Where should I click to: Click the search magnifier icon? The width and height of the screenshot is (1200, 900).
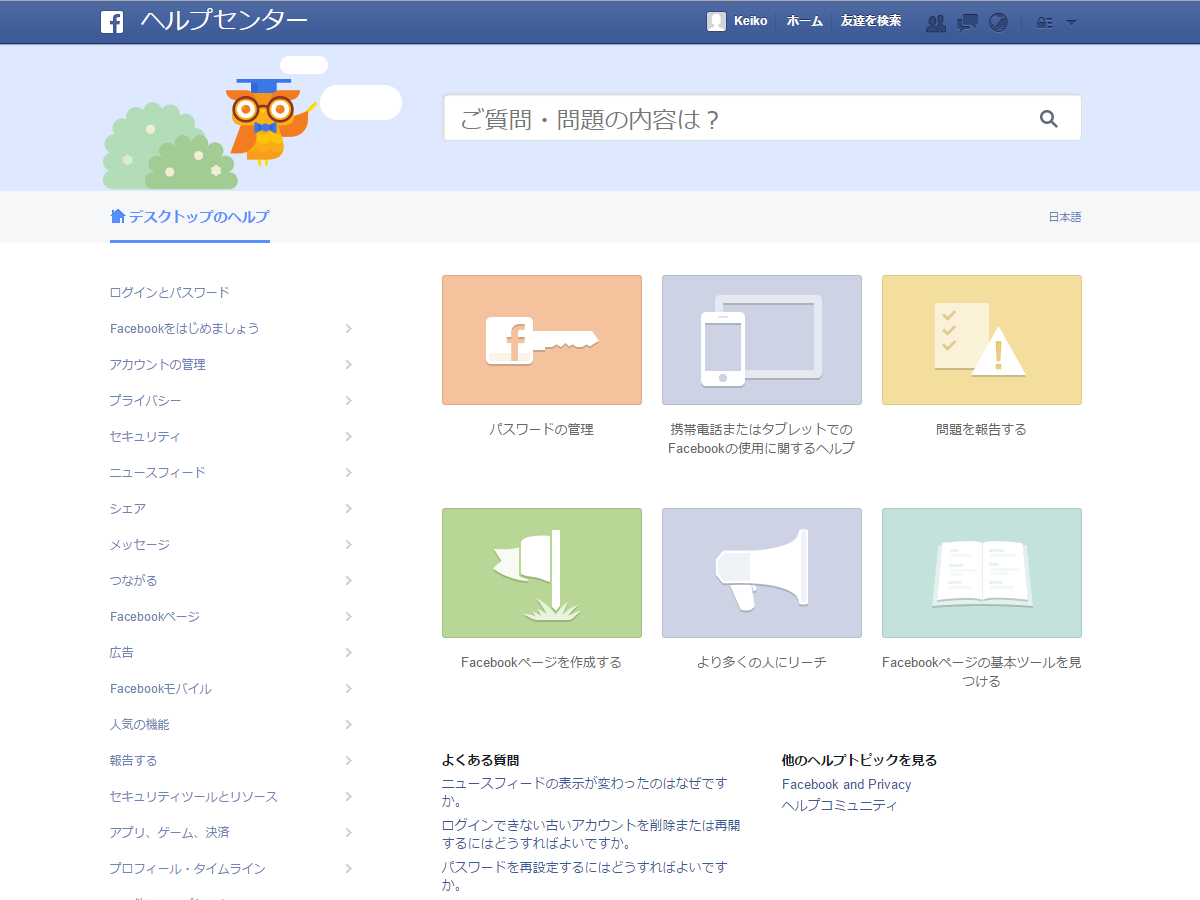click(x=1048, y=119)
